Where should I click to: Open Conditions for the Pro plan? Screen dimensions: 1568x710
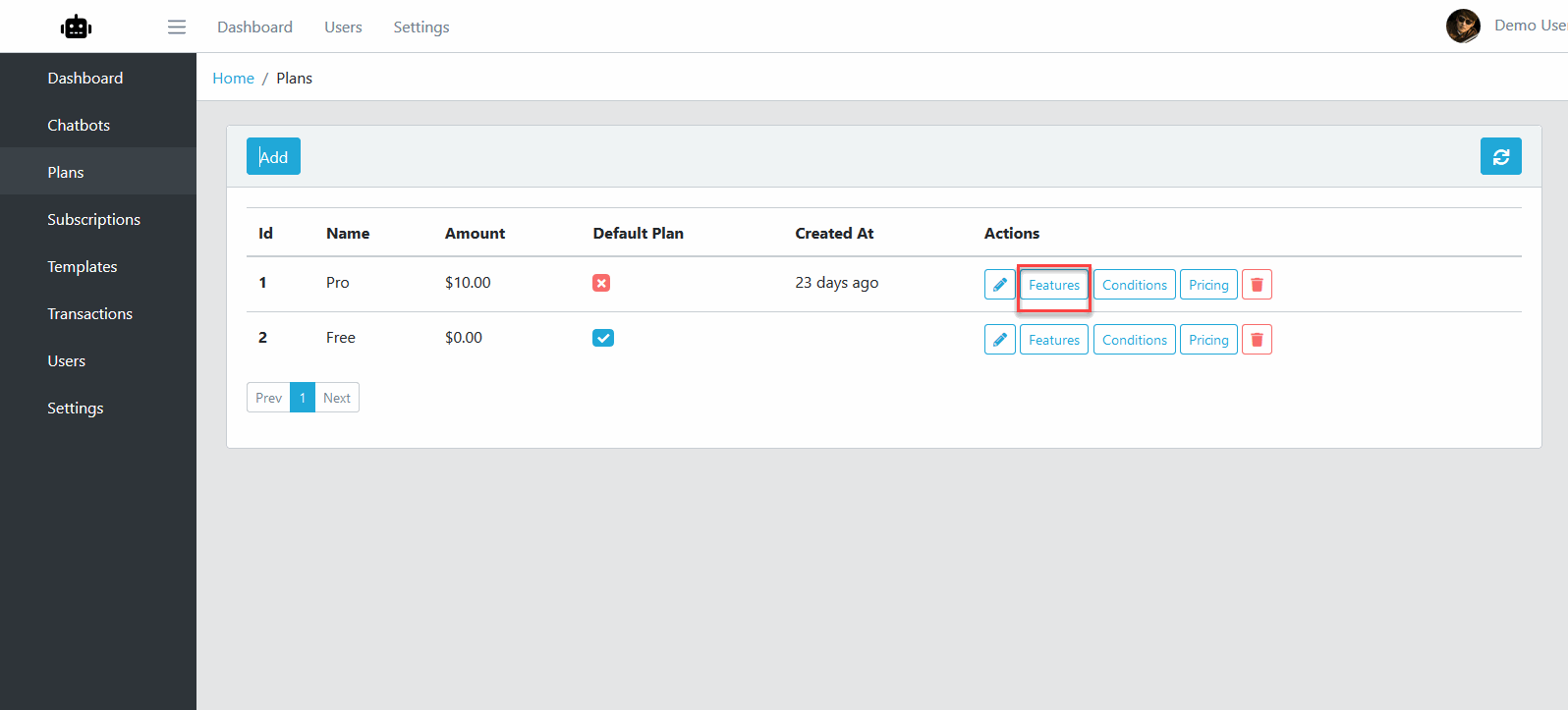pyautogui.click(x=1135, y=285)
